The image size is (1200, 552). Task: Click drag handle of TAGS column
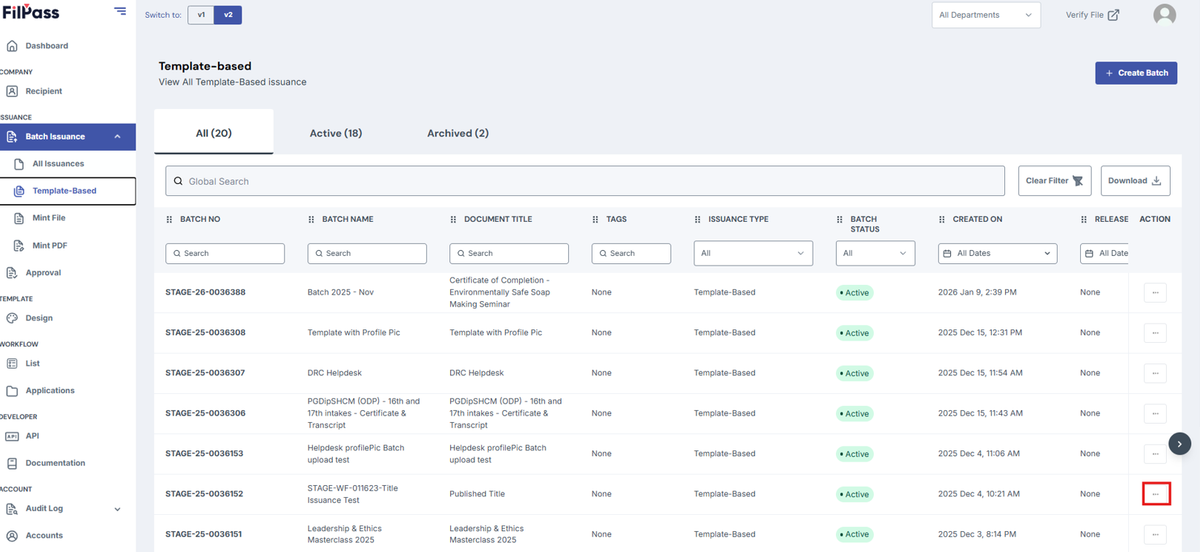pos(596,219)
